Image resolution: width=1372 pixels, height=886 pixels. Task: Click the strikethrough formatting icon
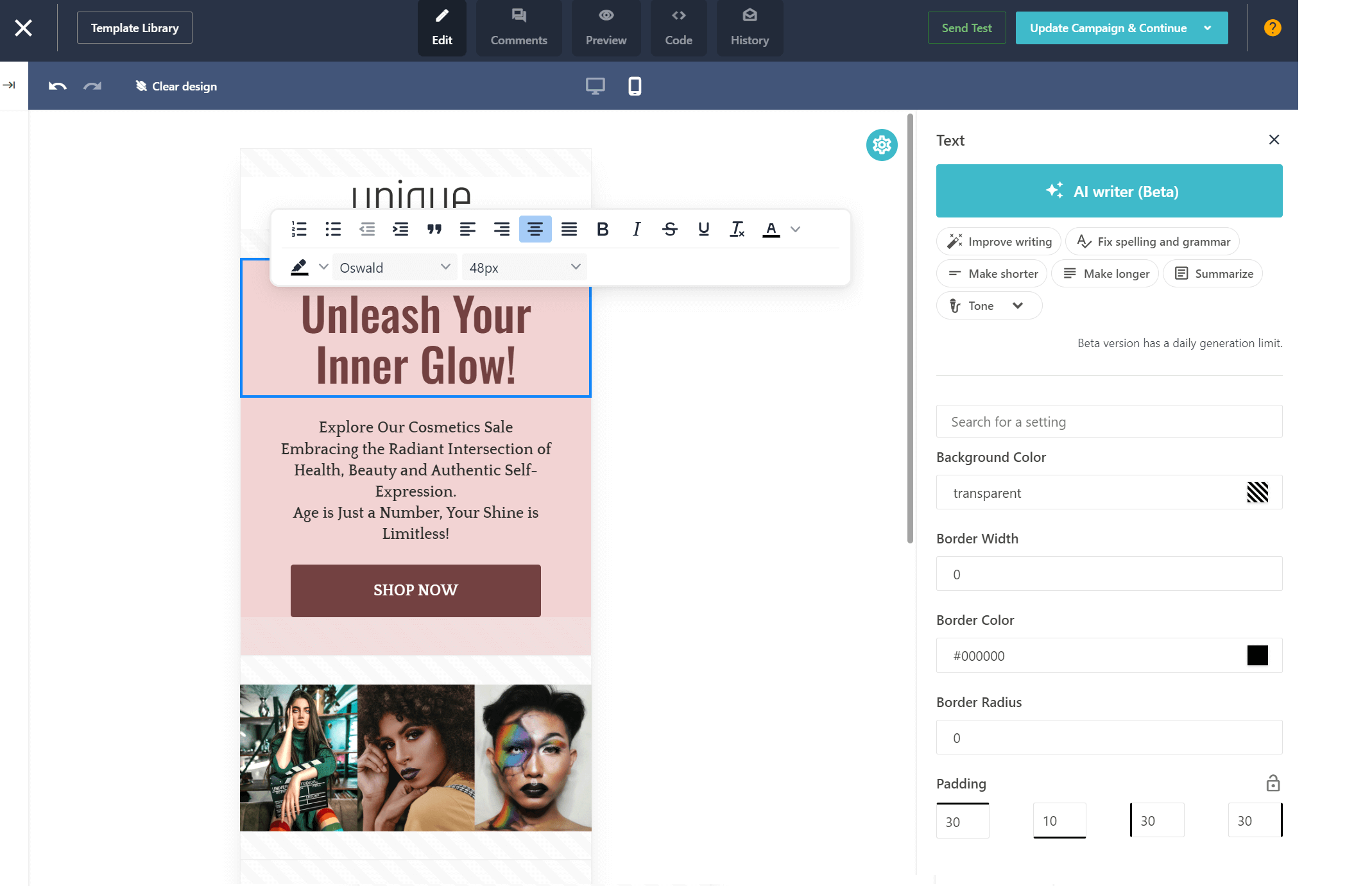tap(669, 229)
